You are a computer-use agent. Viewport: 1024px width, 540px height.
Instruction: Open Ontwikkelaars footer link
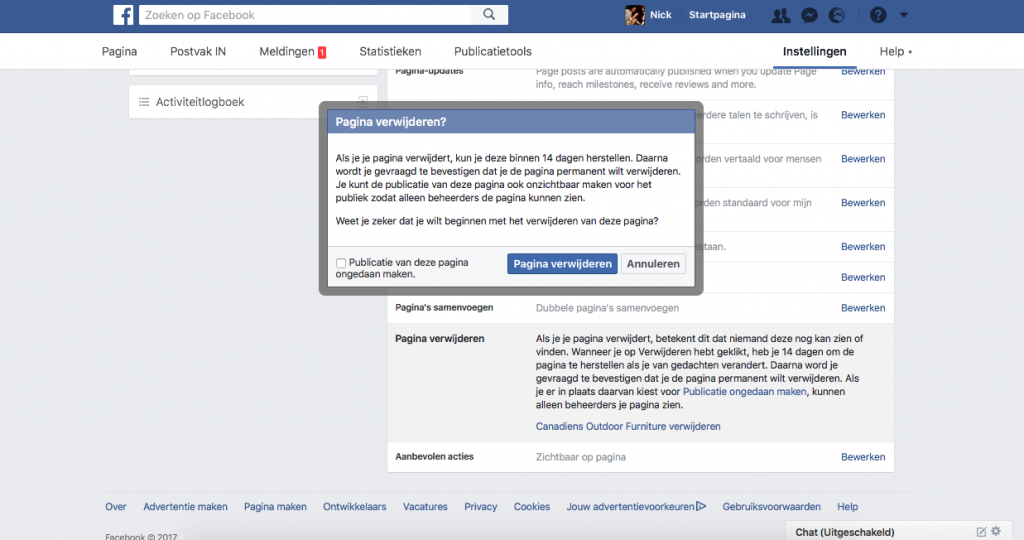355,507
